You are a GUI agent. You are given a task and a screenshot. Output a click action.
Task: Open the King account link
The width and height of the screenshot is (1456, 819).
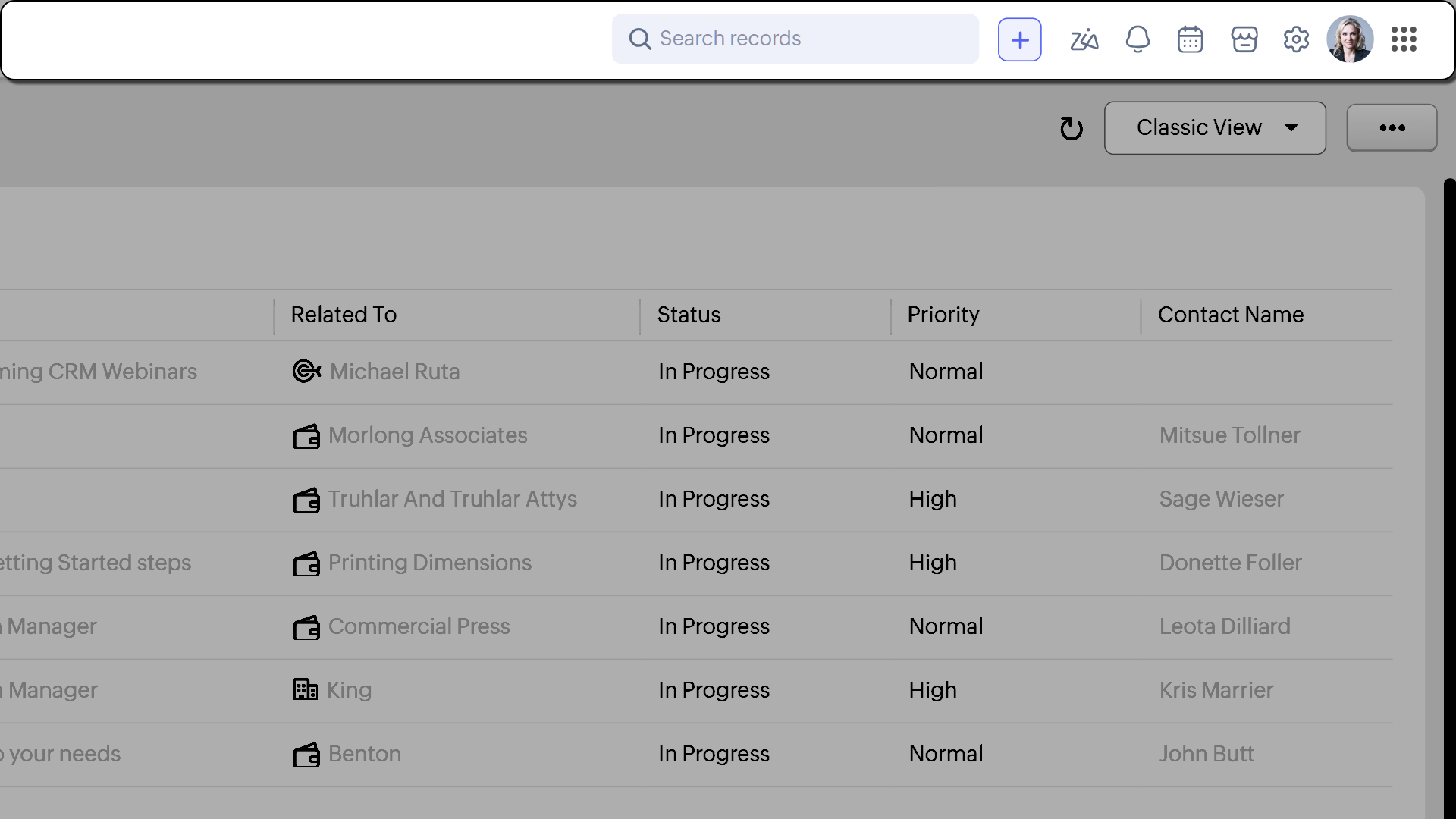(349, 690)
